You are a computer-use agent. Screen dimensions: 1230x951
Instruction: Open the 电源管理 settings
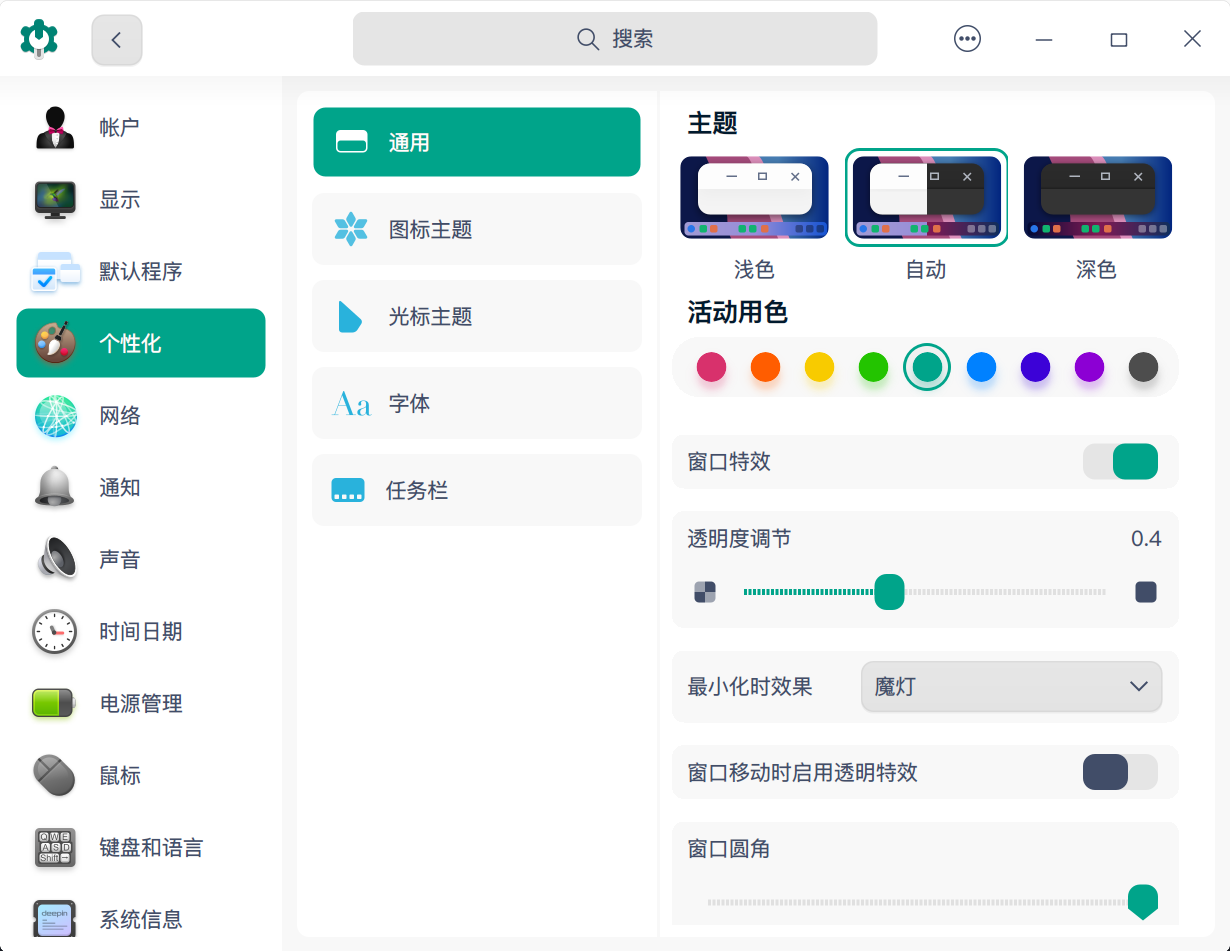click(140, 703)
